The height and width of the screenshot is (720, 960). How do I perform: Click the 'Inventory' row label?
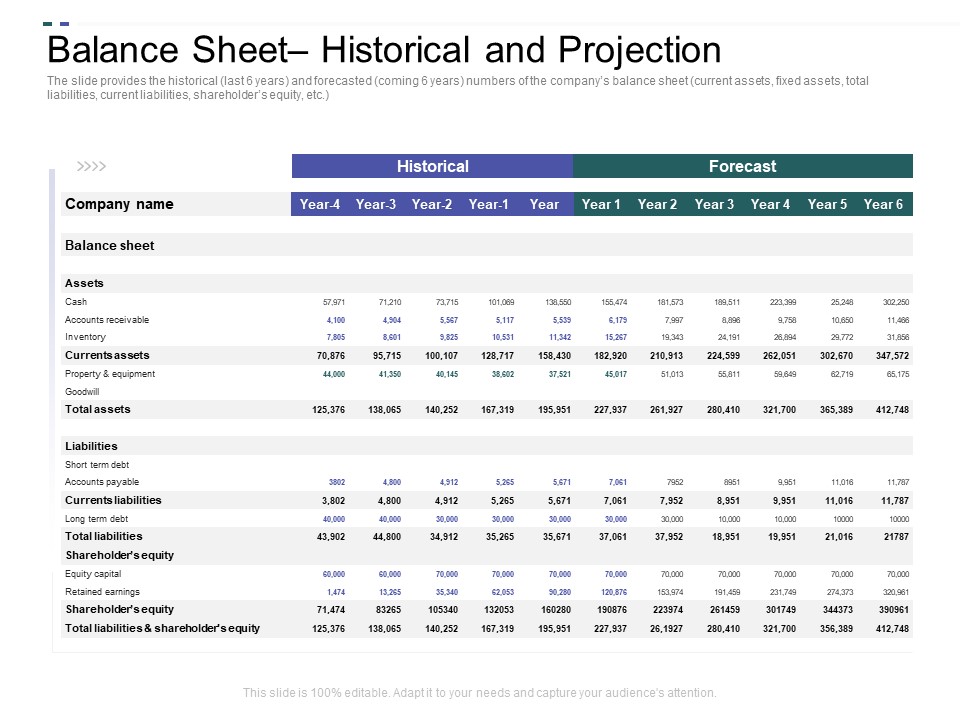point(85,337)
